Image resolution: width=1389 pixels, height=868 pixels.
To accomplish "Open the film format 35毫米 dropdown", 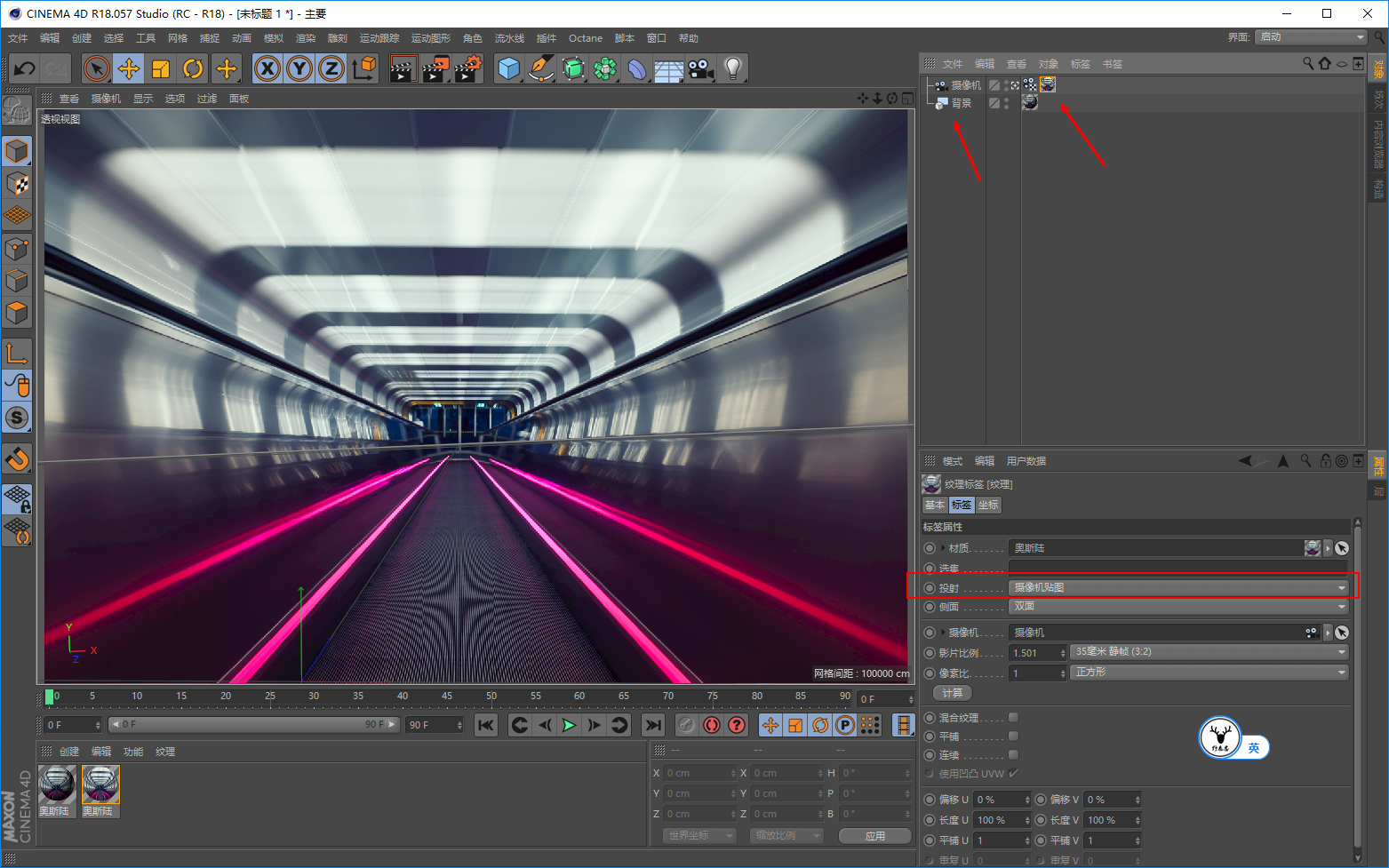I will click(x=1209, y=652).
